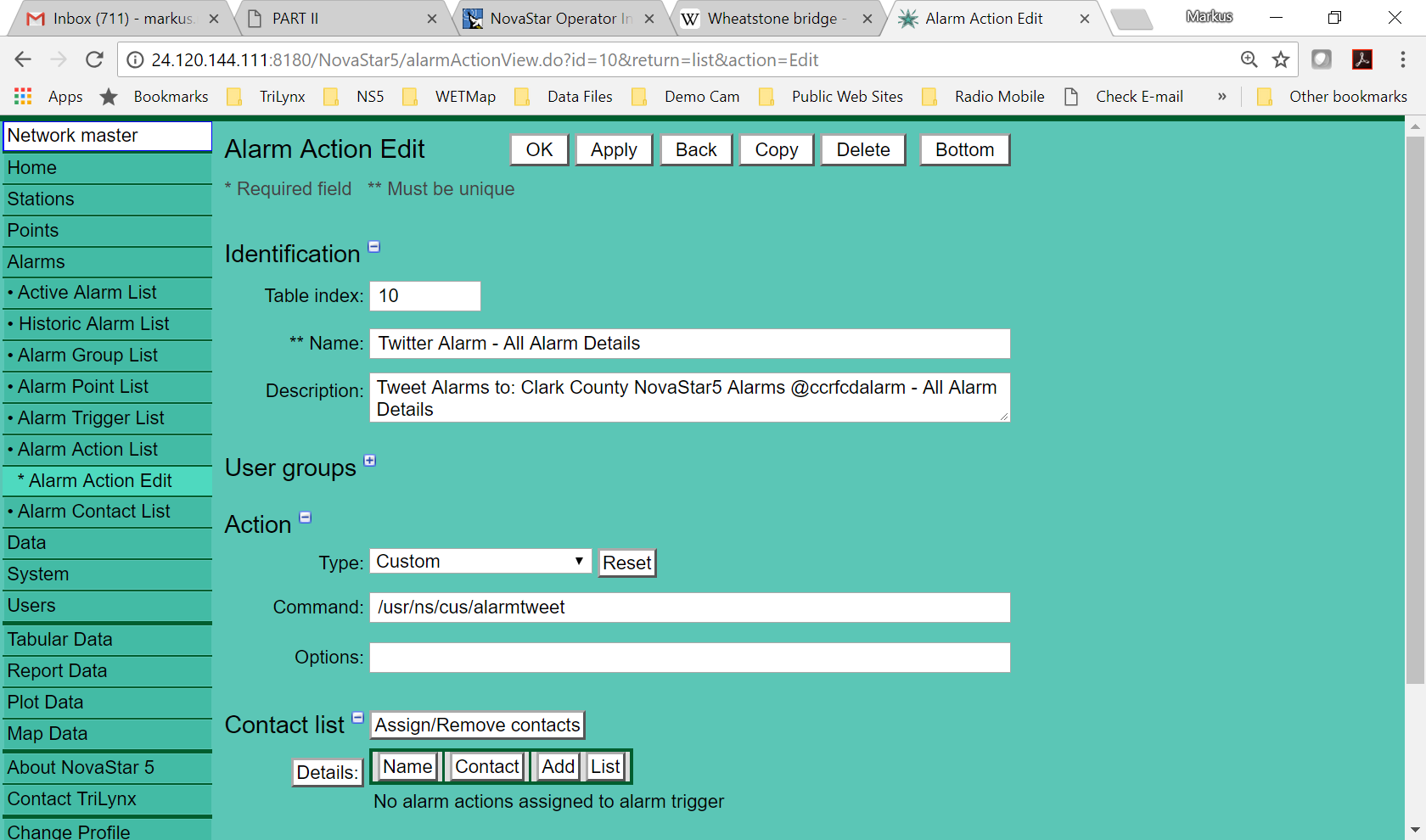The image size is (1426, 840).
Task: Open Alarm Trigger List in sidebar
Action: pyautogui.click(x=91, y=418)
